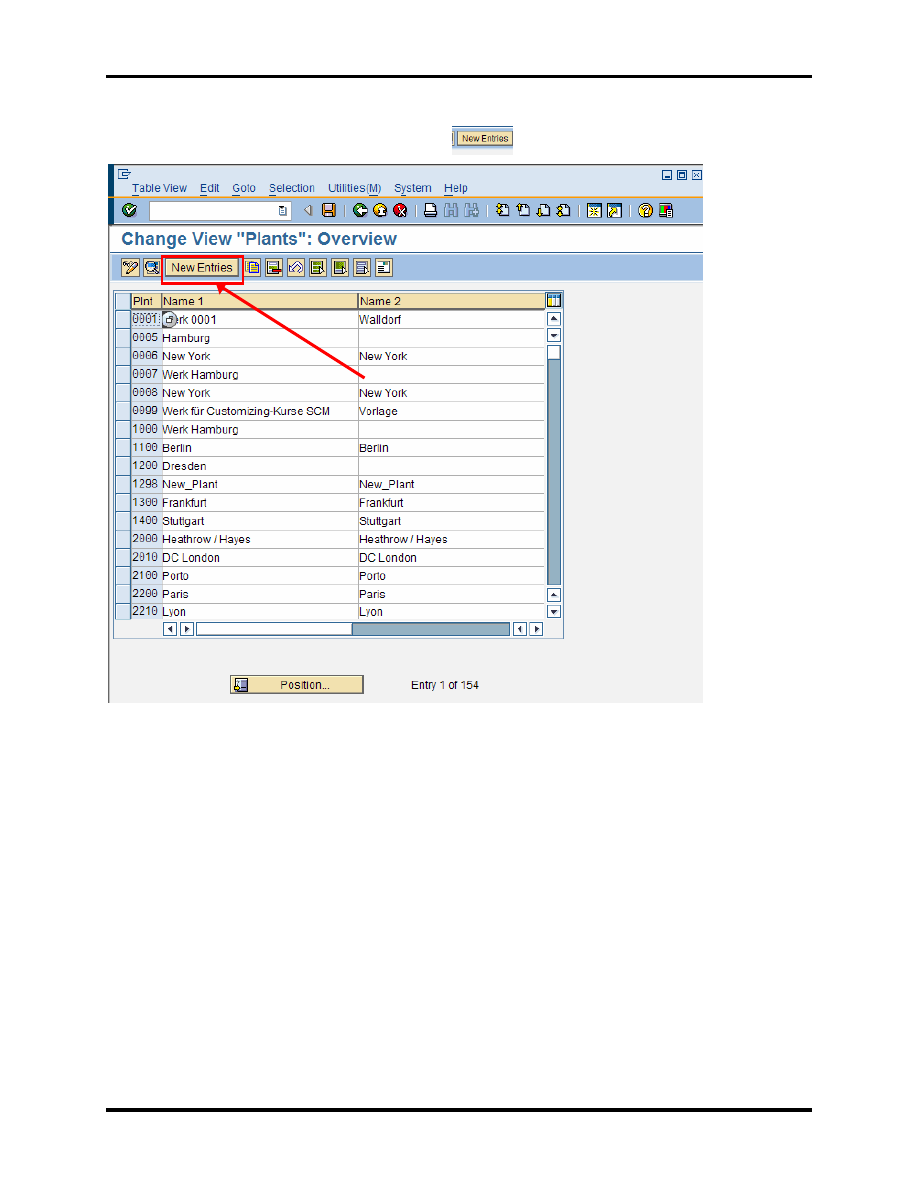Click the Name 1 cell containing Frankfurt

click(x=258, y=503)
